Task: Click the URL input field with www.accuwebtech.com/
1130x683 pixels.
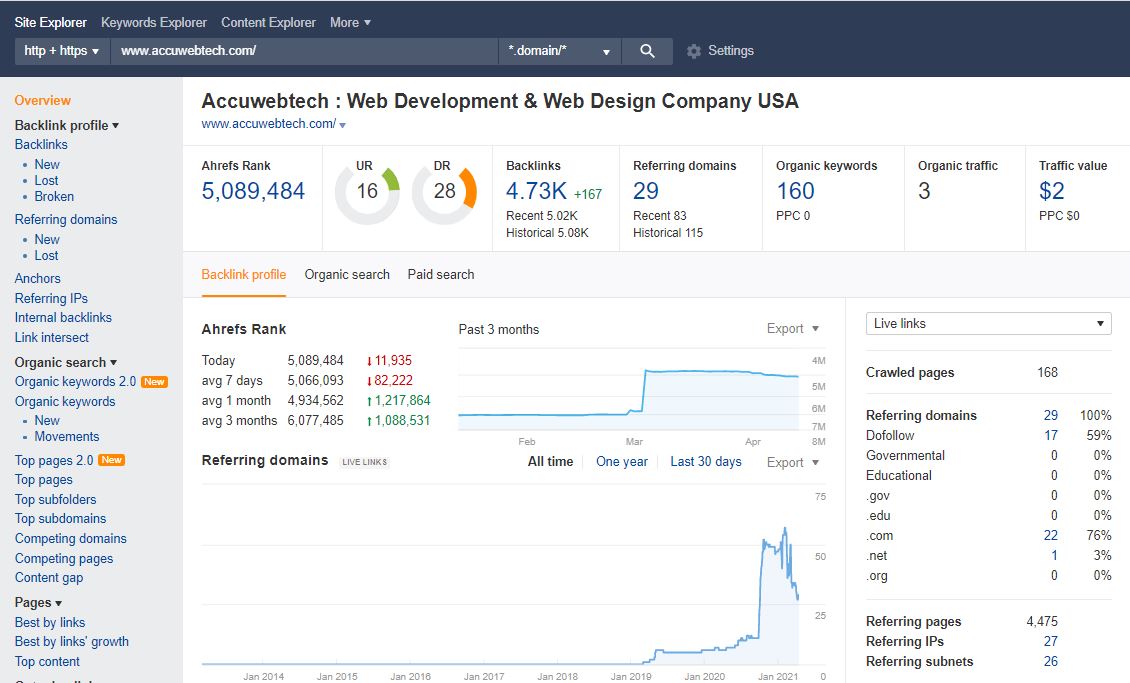Action: point(304,51)
